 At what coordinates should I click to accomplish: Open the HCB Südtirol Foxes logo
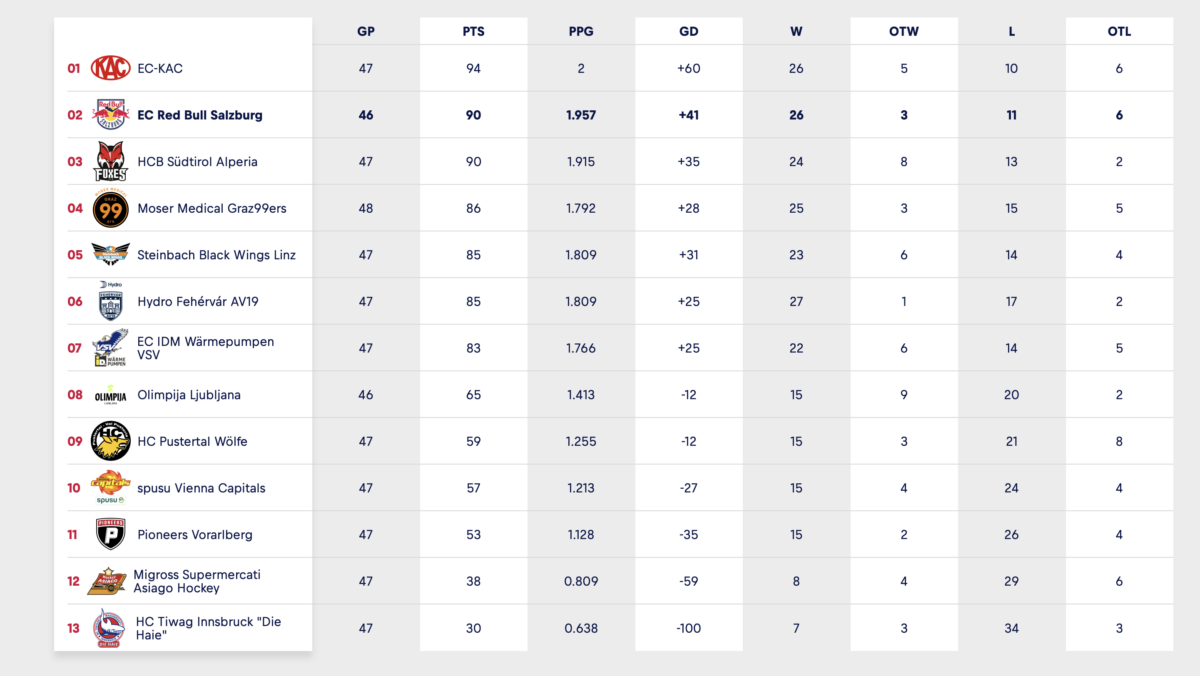click(110, 161)
